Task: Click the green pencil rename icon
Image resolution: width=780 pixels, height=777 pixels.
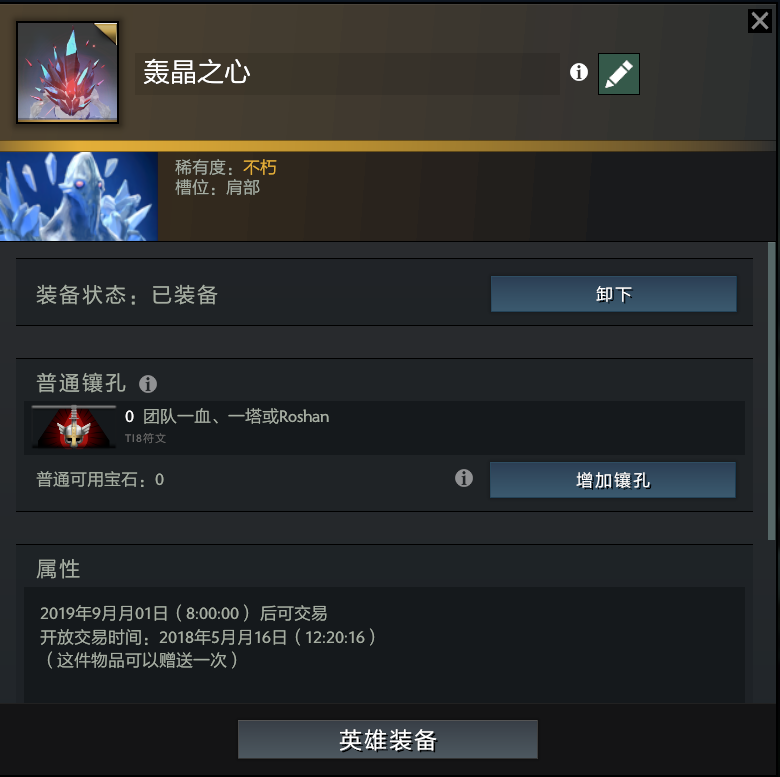Action: click(x=618, y=74)
